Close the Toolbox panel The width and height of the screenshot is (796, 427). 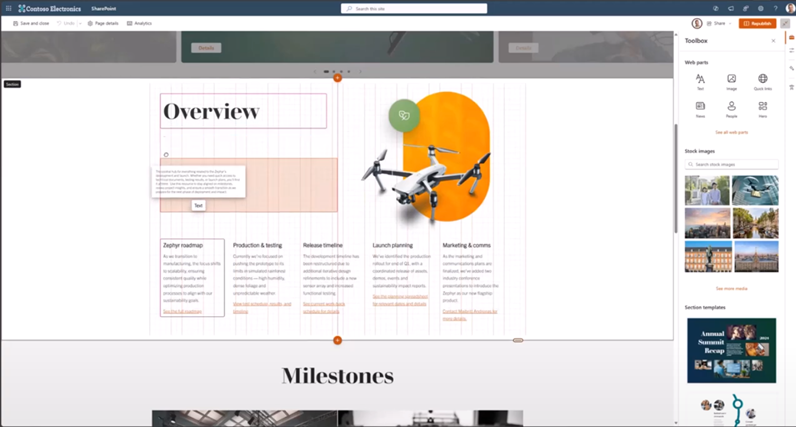pos(773,41)
